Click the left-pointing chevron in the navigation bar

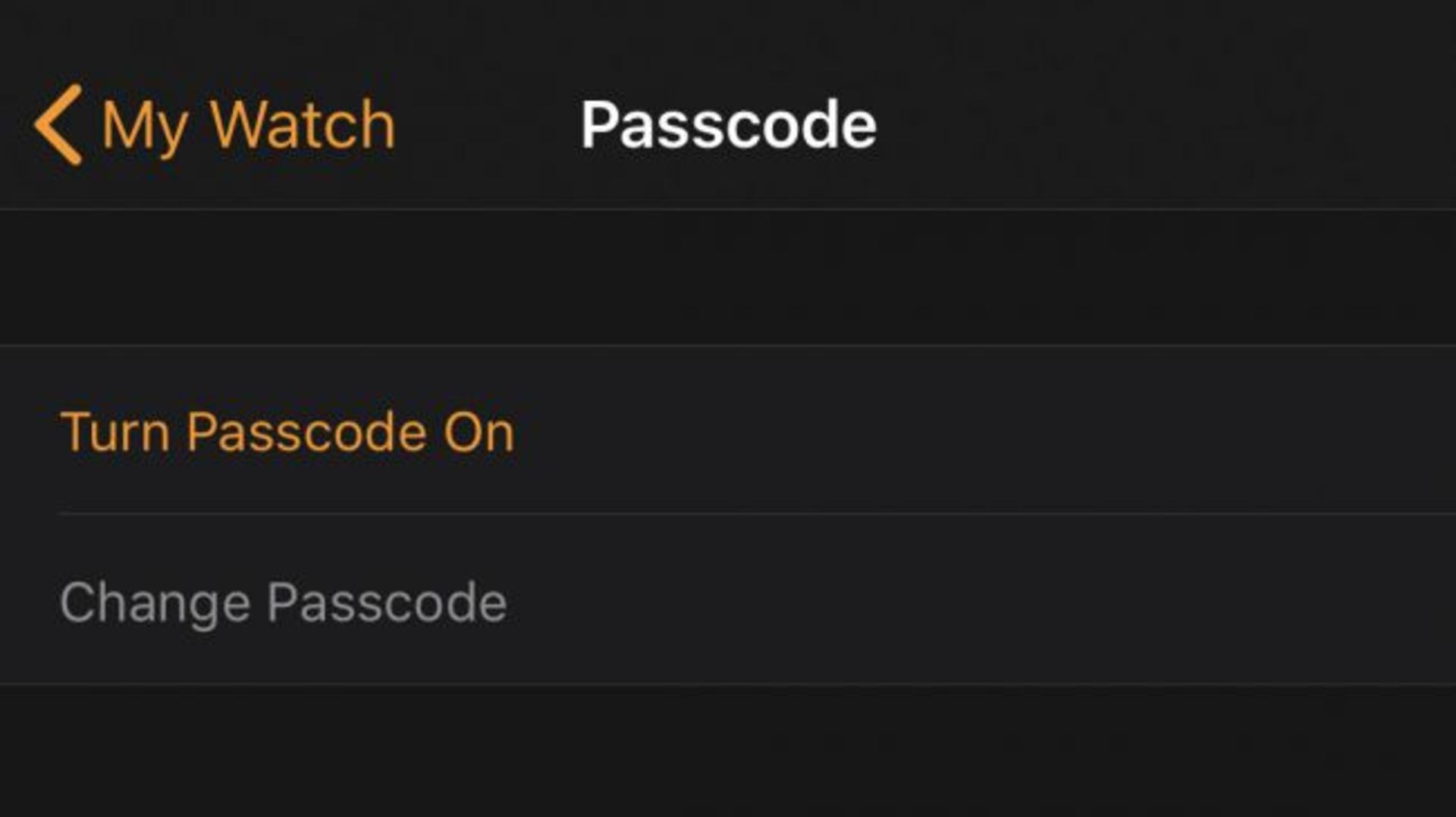coord(58,125)
